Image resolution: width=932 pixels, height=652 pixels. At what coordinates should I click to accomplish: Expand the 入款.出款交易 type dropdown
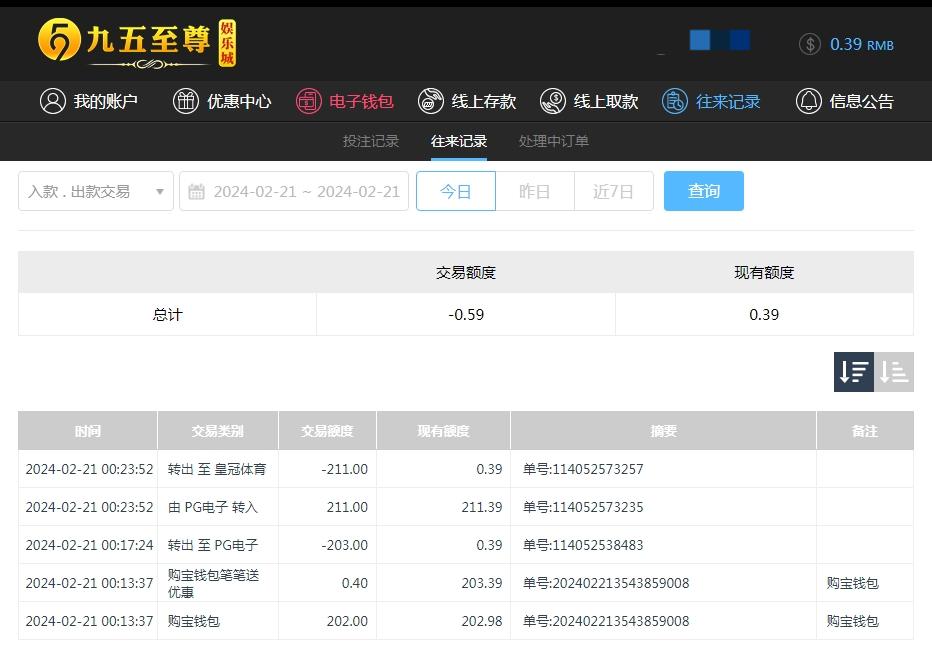(96, 191)
